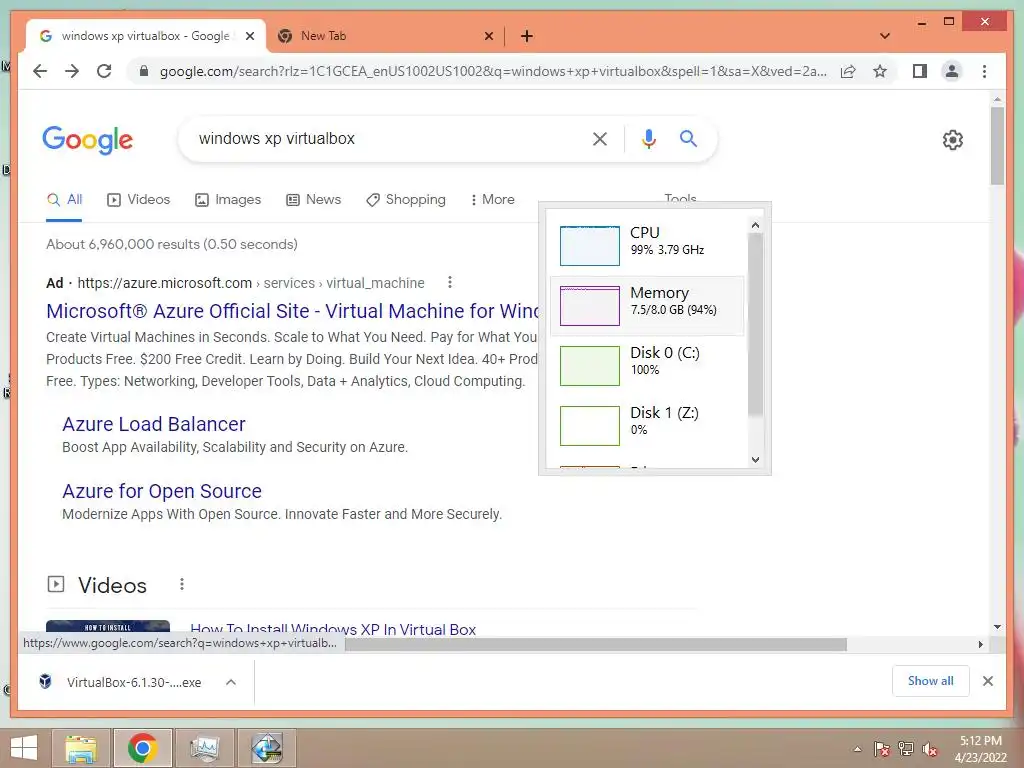
Task: Click the performance panel scrollbar thumb
Action: coord(755,325)
